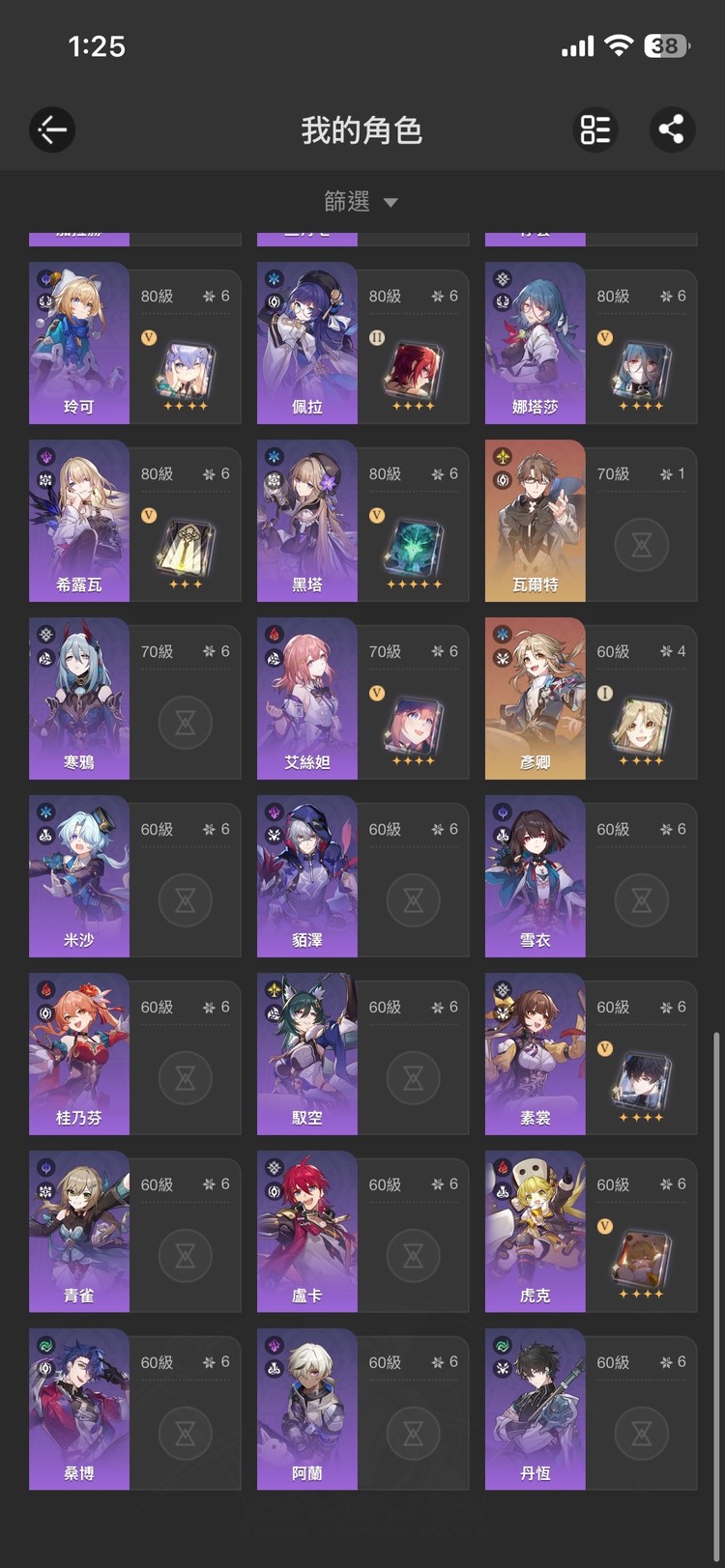Click the empty light cone slot for 瓦爾特
This screenshot has width=725, height=1568.
pos(642,545)
